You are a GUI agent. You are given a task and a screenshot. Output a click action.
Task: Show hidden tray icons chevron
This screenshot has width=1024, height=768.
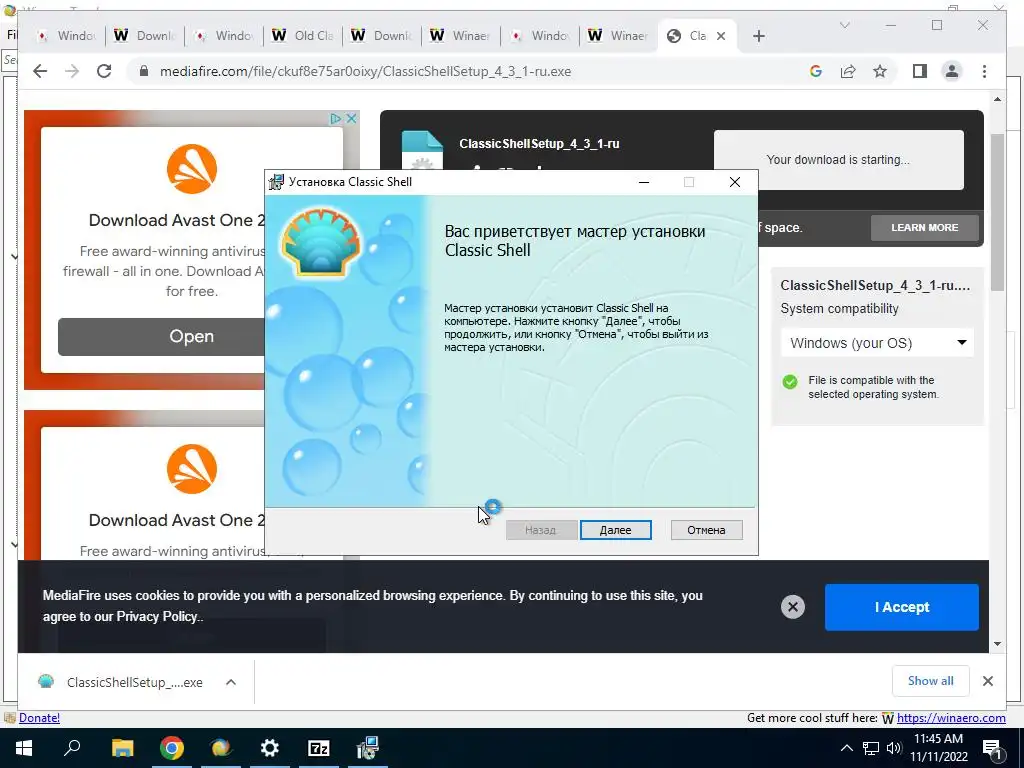pos(846,748)
